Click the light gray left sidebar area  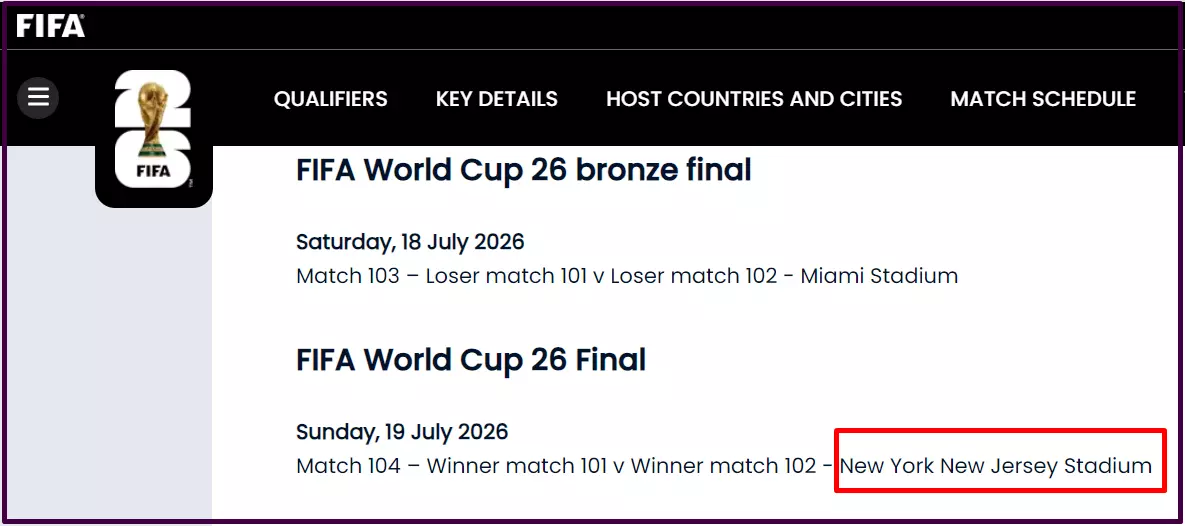[106, 363]
